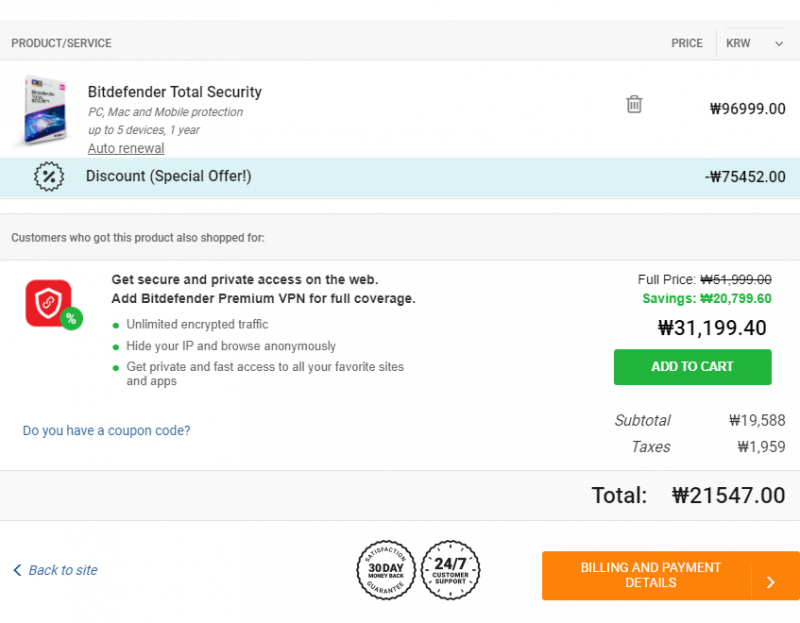
Task: Click the trash icon to remove Bitdefender Total Security
Action: pos(634,104)
